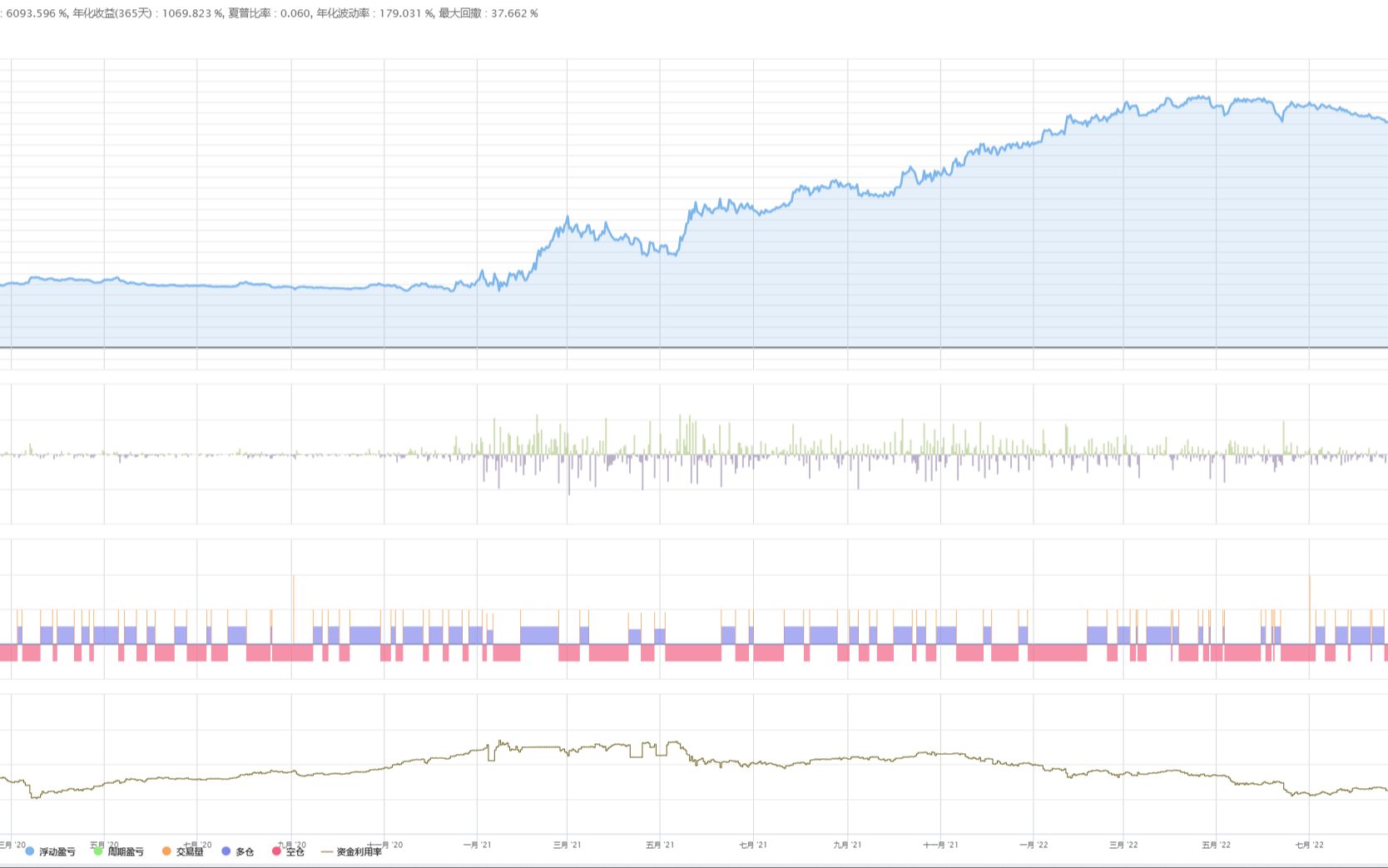Click the 五月 '22 axis label
Viewport: 1388px width, 868px height.
coord(1216,845)
